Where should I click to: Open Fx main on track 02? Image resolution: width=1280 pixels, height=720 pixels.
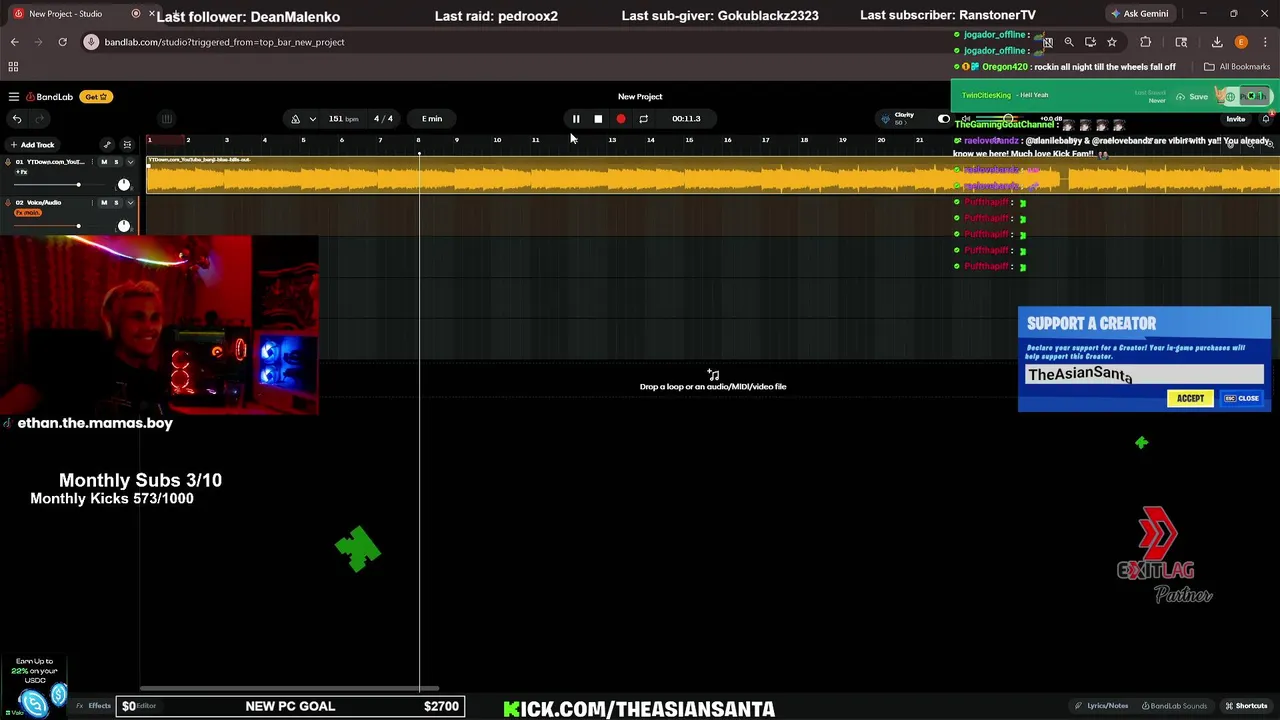point(28,213)
